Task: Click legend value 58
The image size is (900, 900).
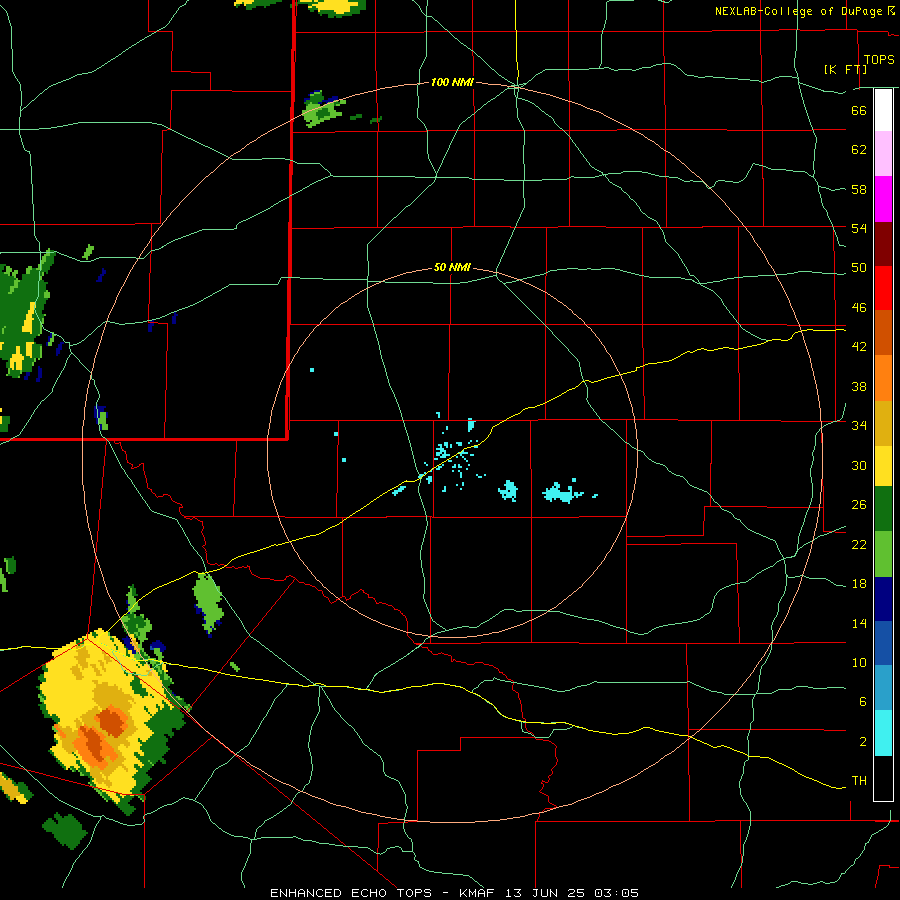Action: 859,189
